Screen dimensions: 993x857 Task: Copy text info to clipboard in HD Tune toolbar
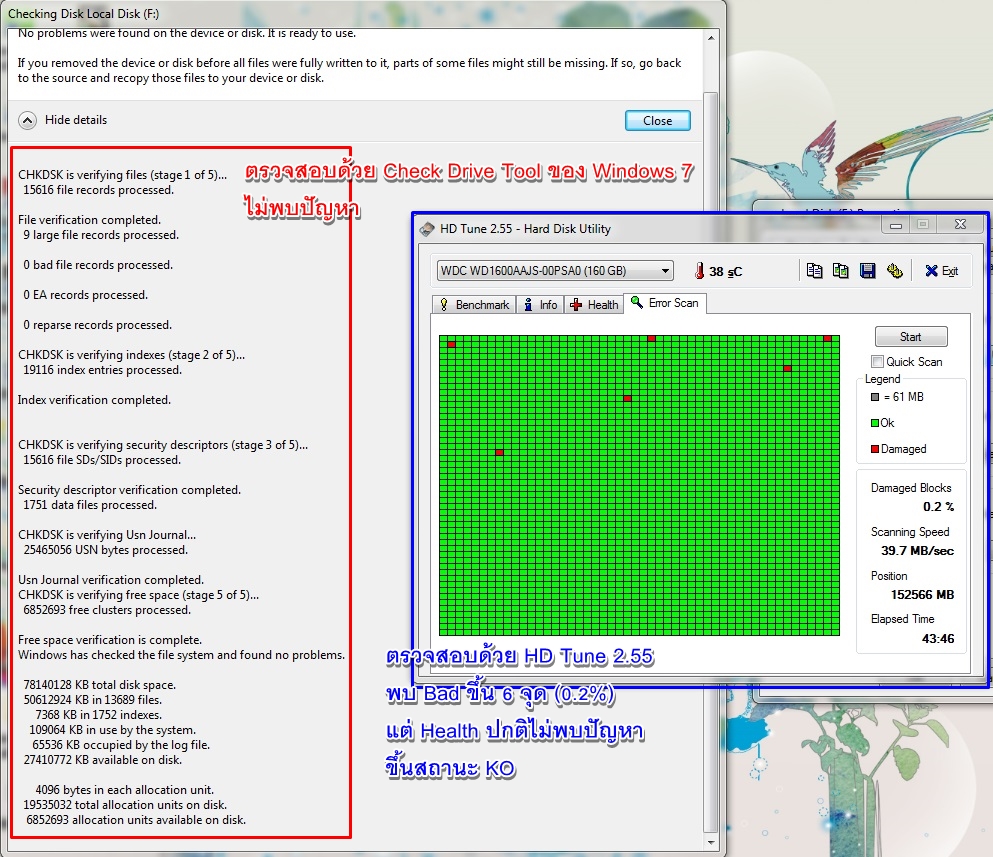pyautogui.click(x=814, y=271)
